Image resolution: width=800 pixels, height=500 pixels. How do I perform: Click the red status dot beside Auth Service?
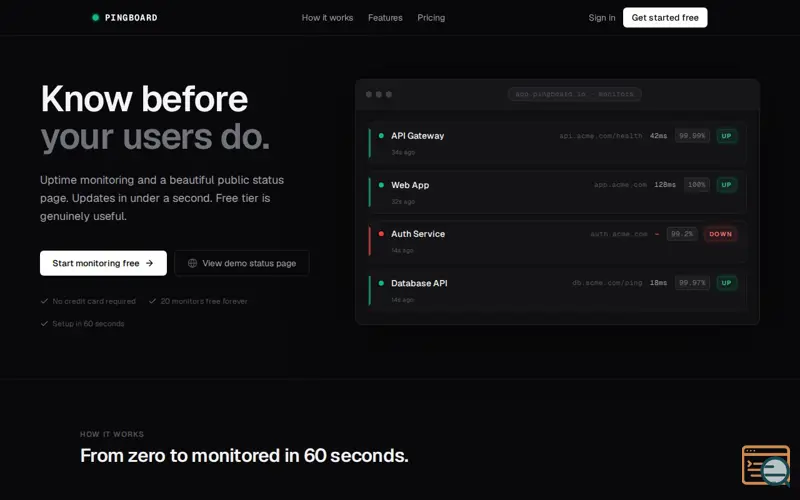(381, 234)
